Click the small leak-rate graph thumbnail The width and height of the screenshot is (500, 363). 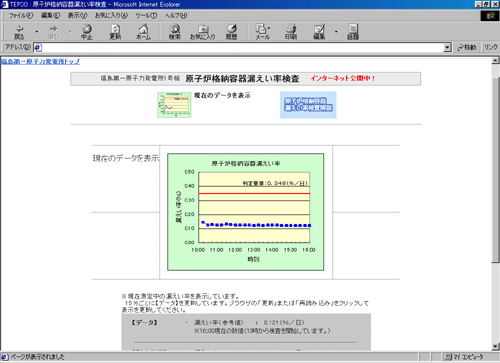[x=174, y=105]
